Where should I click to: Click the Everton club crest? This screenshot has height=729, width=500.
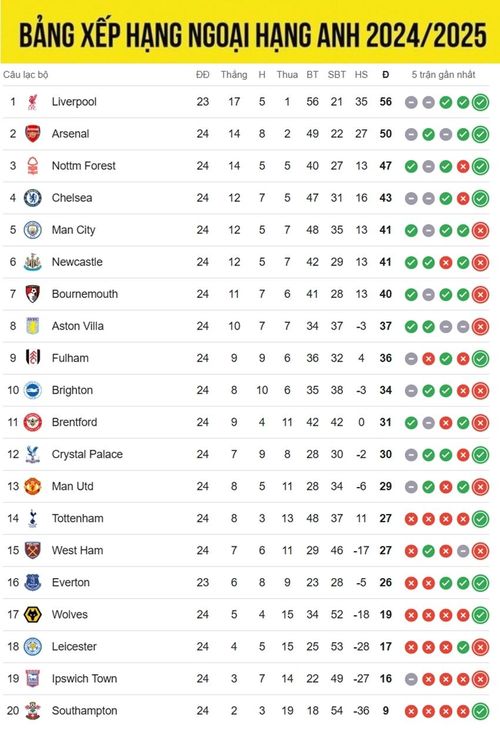(33, 583)
